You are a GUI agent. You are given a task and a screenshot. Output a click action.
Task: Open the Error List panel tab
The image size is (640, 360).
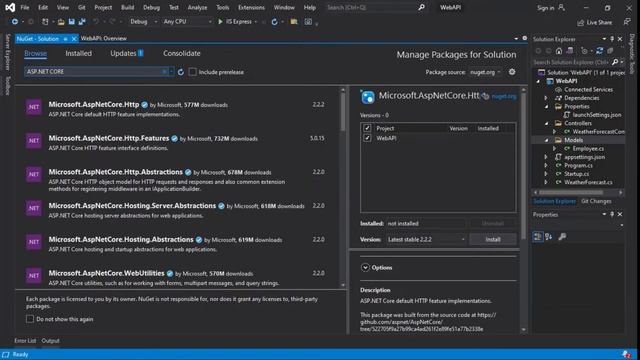click(x=25, y=341)
